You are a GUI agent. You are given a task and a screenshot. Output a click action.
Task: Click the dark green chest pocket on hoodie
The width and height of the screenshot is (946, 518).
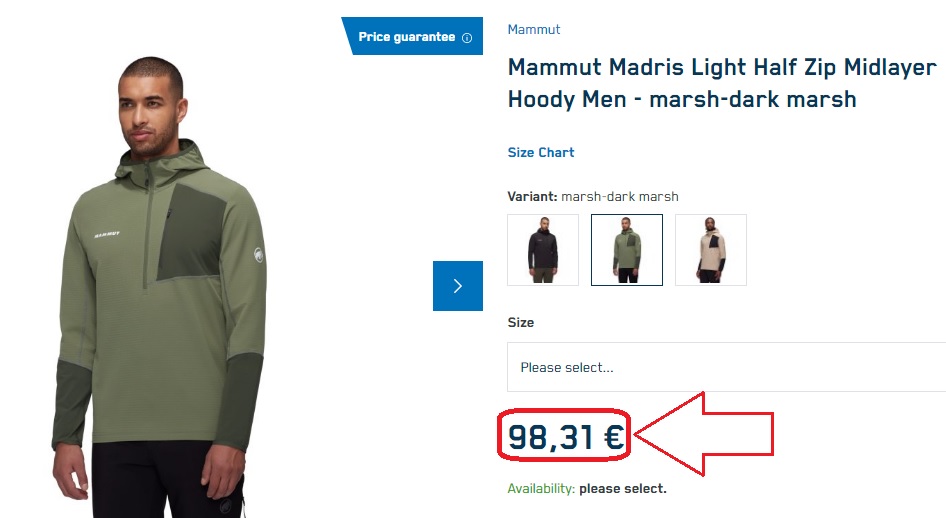pyautogui.click(x=192, y=235)
